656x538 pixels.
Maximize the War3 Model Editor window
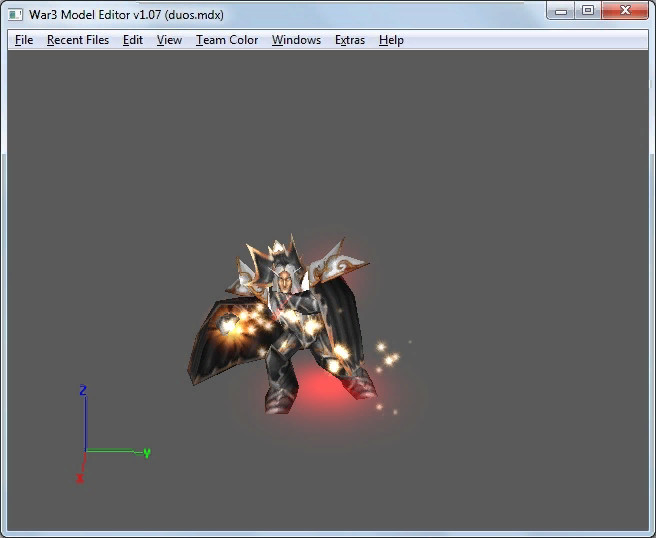(x=588, y=11)
